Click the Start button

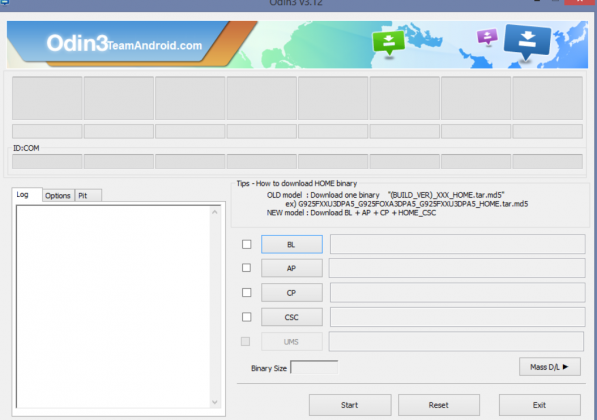pyautogui.click(x=350, y=405)
